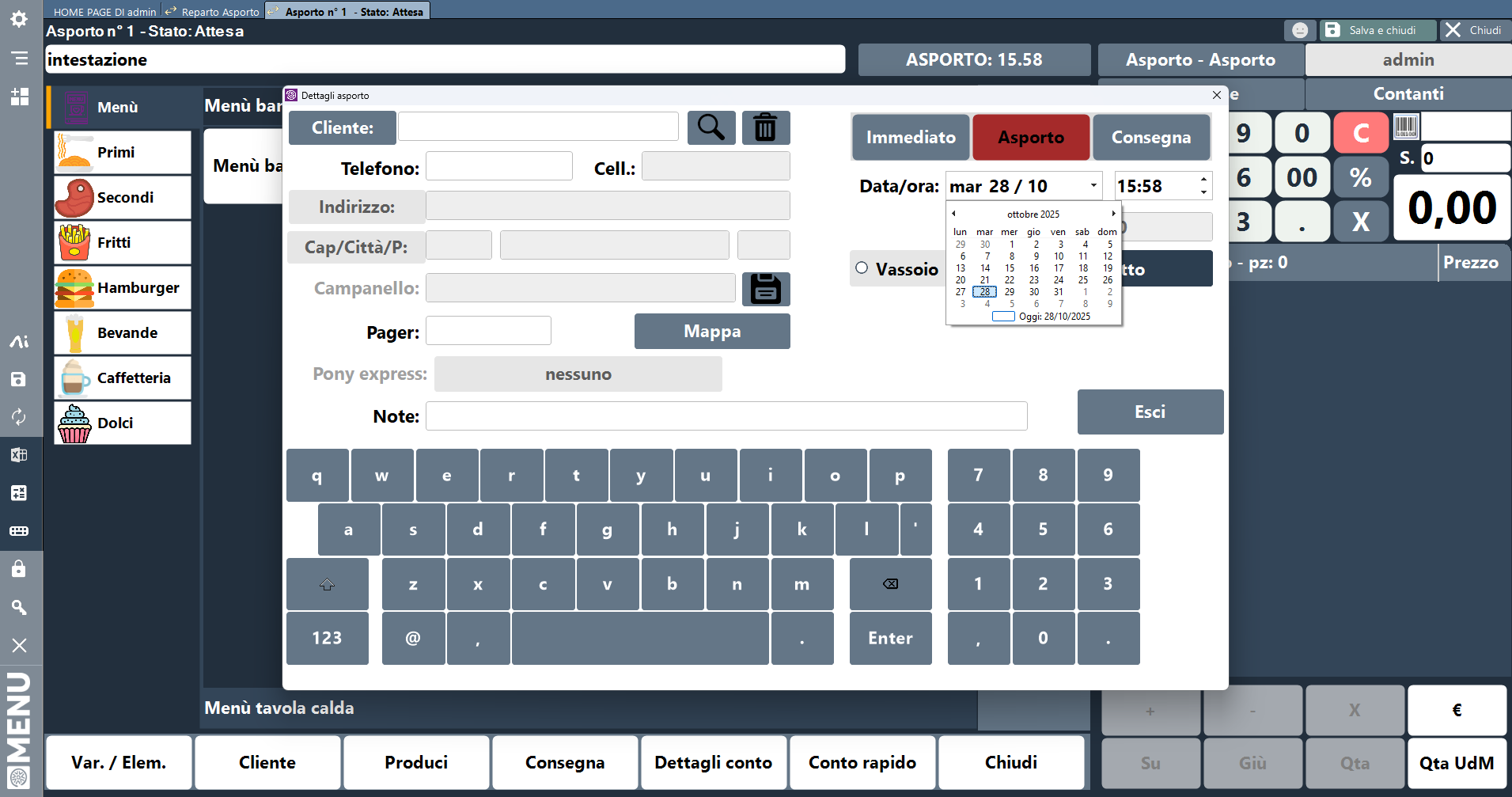This screenshot has width=1512, height=797.
Task: Go to previous month in calendar
Action: point(953,214)
